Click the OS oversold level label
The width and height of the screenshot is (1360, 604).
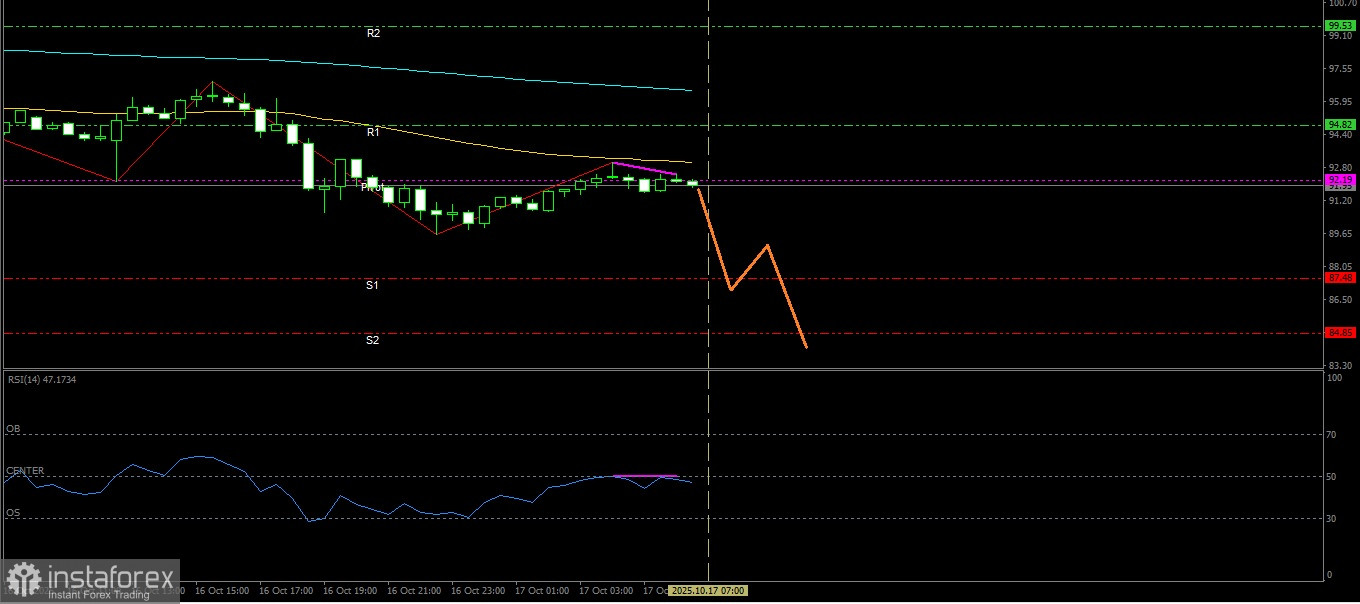click(x=12, y=513)
